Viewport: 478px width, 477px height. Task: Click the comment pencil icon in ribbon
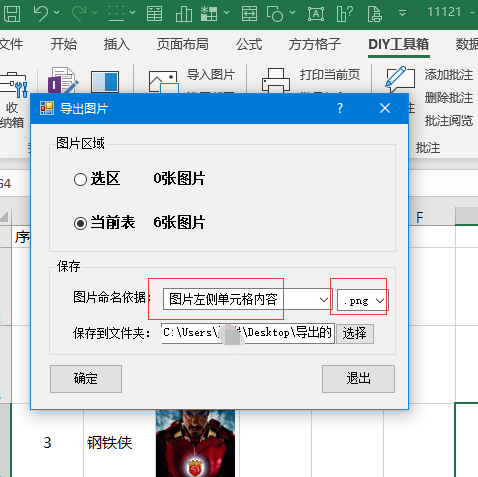[400, 80]
